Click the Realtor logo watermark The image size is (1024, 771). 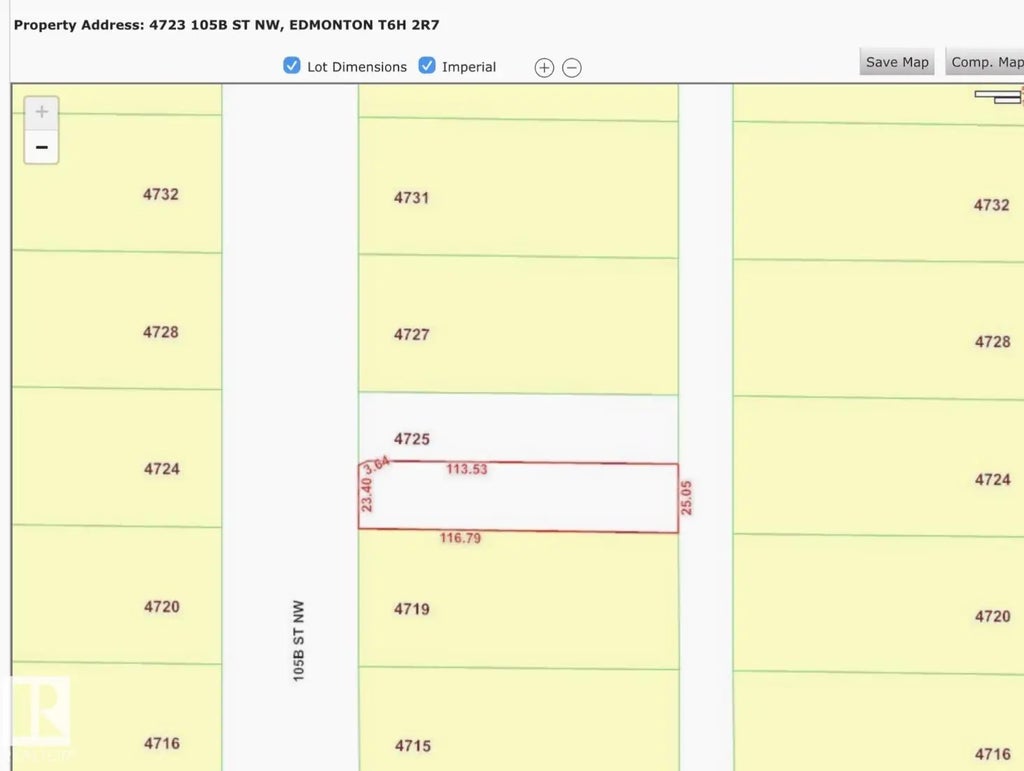(41, 712)
